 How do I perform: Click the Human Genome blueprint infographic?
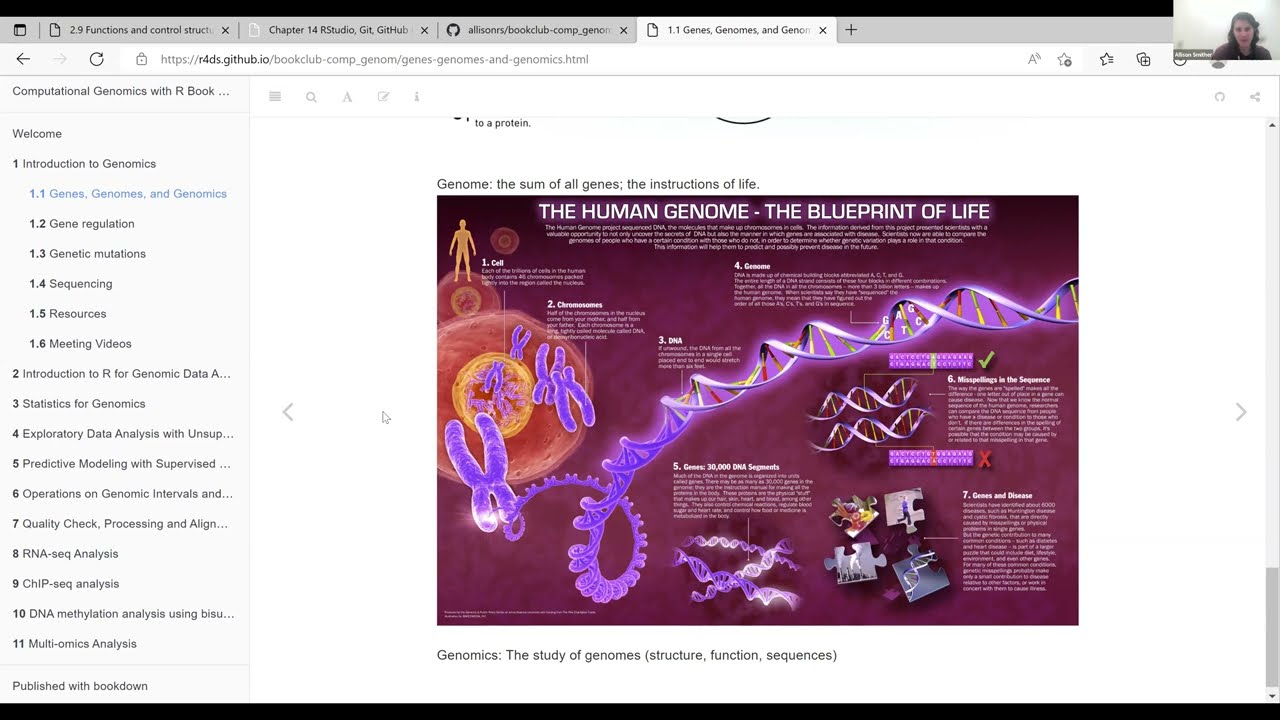coord(758,410)
